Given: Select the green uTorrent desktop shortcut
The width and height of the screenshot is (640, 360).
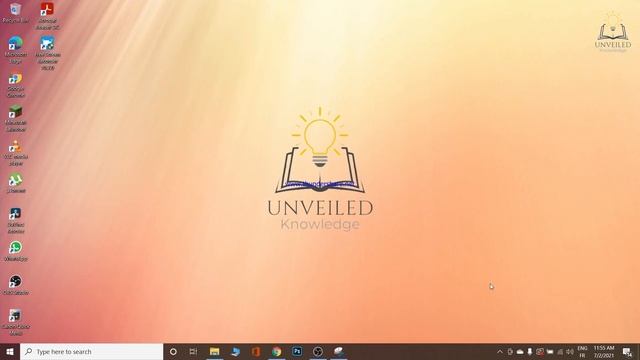Looking at the screenshot, I should 16,183.
